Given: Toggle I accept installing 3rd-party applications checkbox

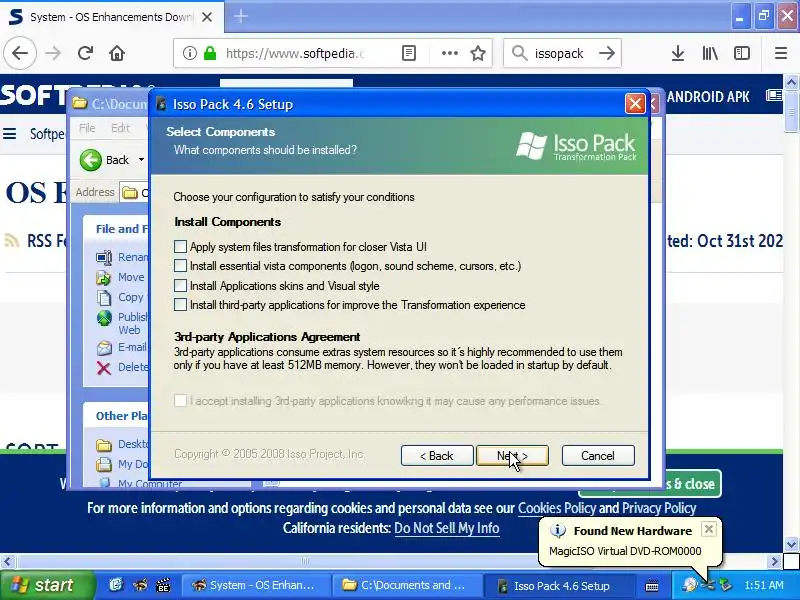Looking at the screenshot, I should [x=180, y=401].
